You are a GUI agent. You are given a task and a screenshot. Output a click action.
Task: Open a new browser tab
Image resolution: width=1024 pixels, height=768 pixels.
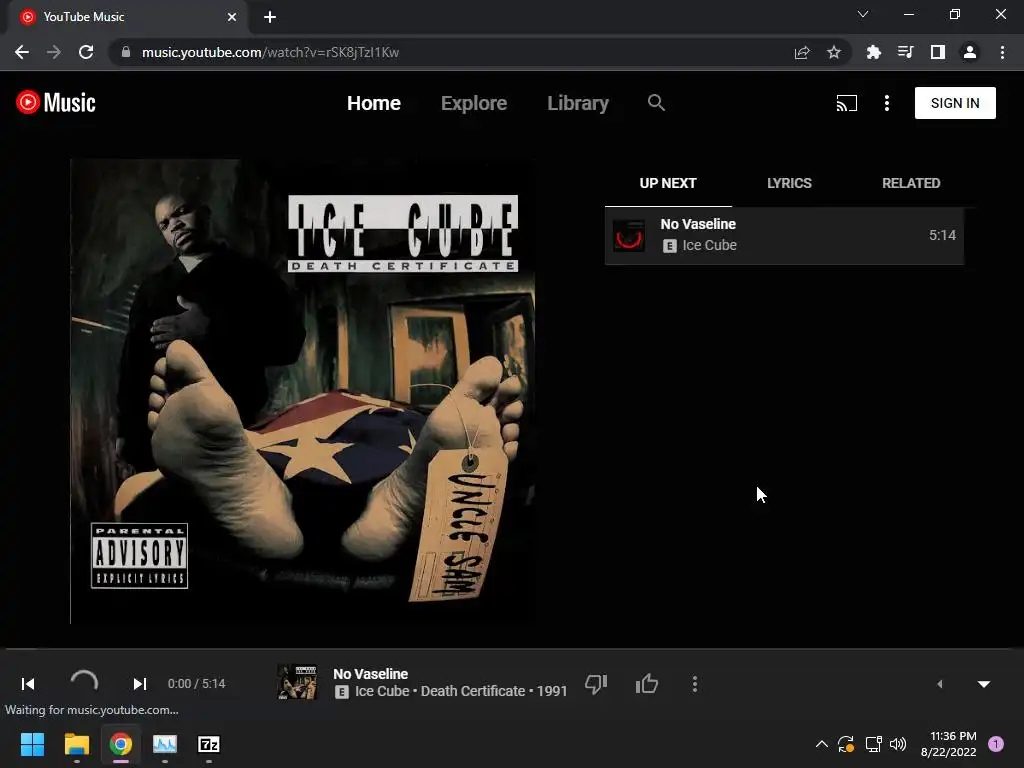(270, 17)
